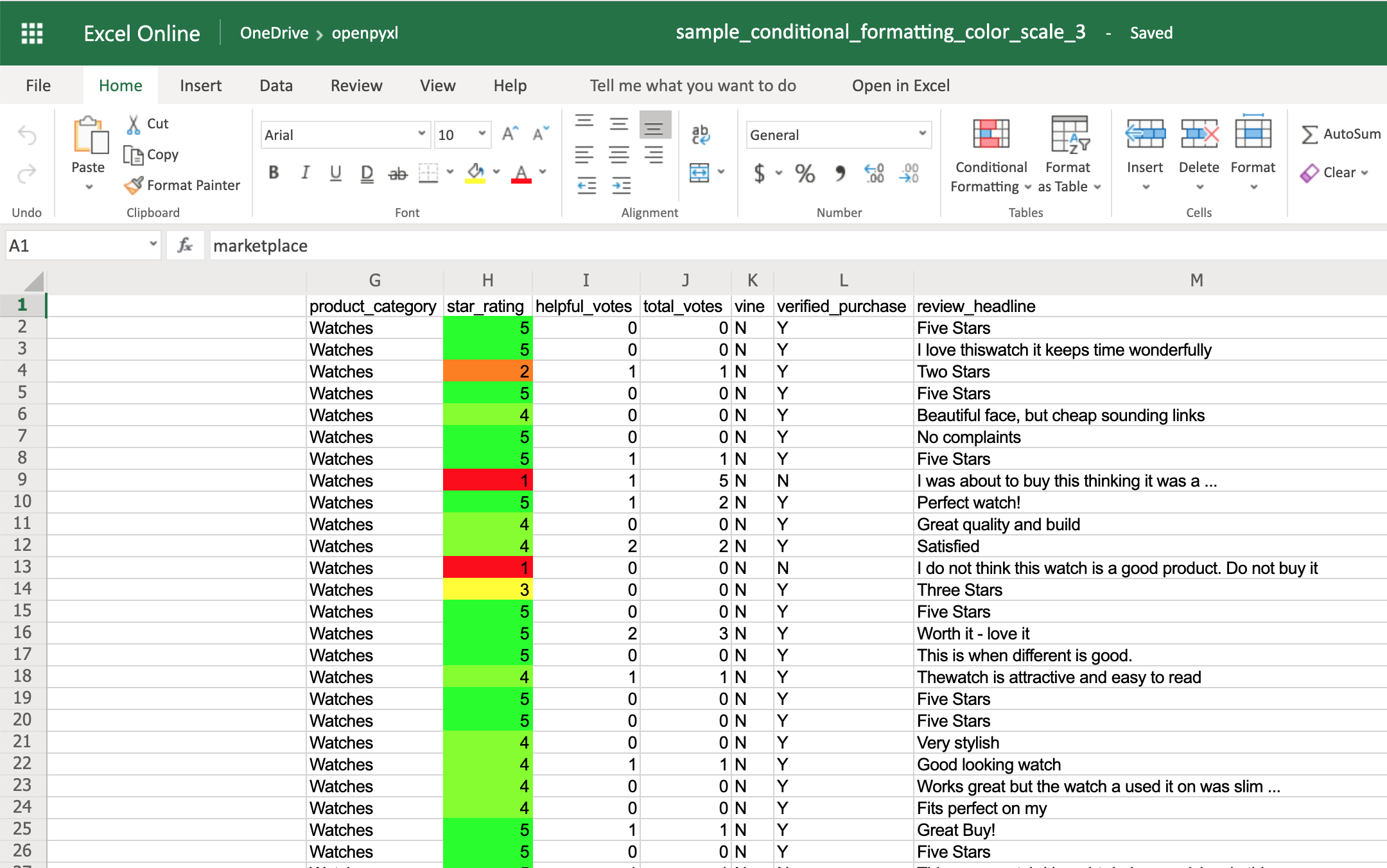Click Tell me what you want to do
Image resolution: width=1387 pixels, height=868 pixels.
[x=692, y=85]
